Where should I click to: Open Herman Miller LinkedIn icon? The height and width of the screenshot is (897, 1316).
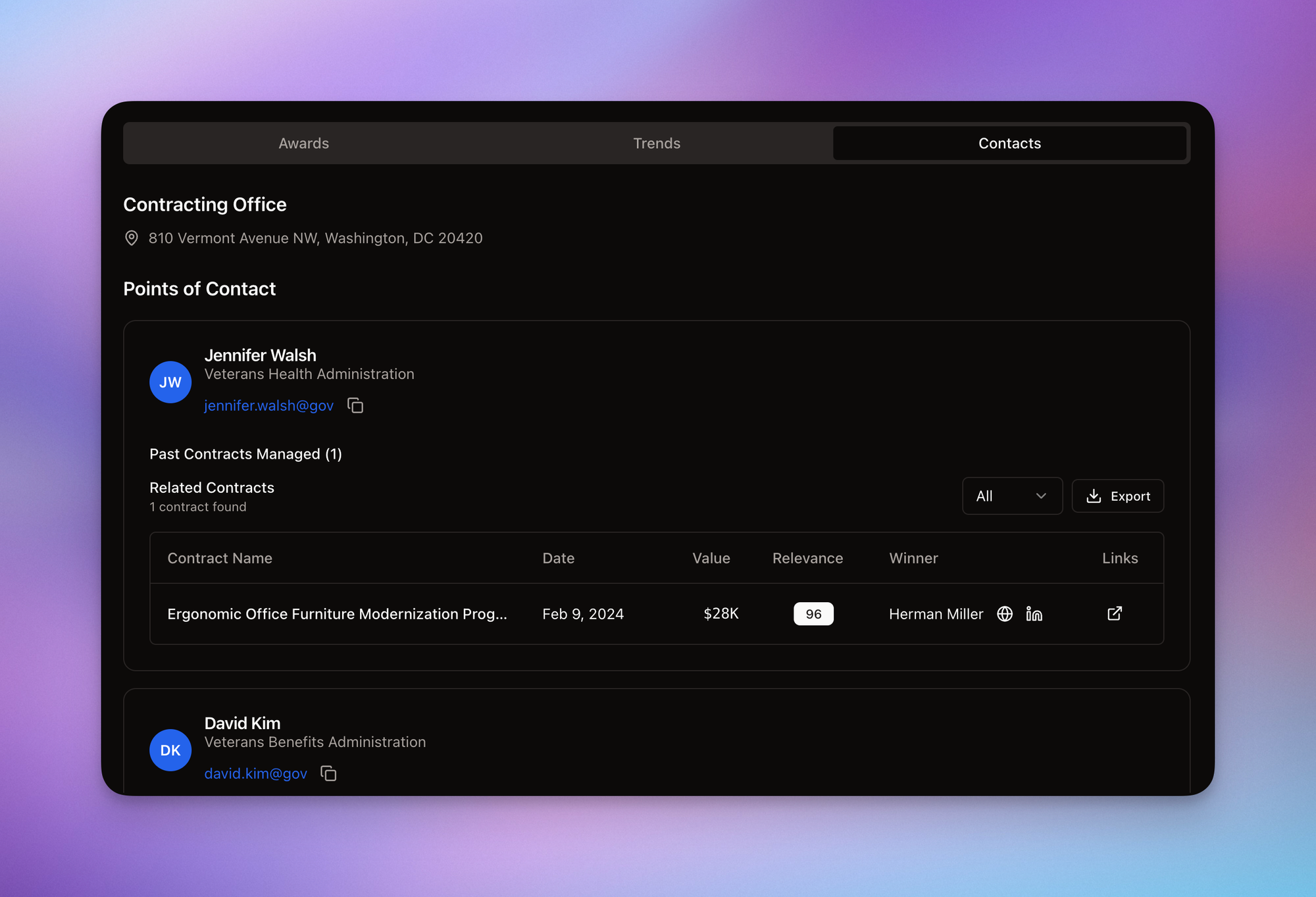coord(1034,614)
